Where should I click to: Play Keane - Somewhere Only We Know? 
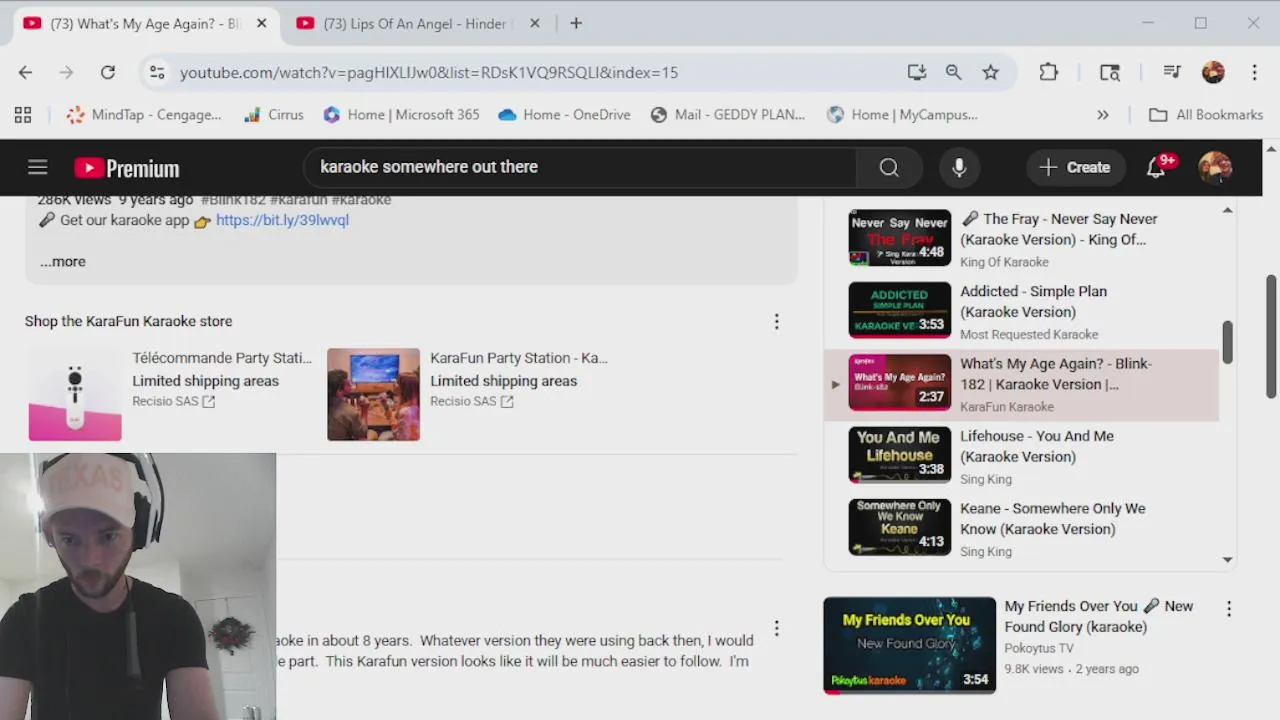click(x=1021, y=528)
